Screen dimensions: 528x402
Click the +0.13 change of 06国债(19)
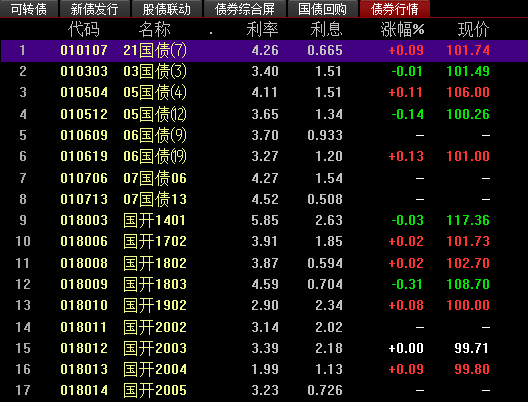click(406, 156)
